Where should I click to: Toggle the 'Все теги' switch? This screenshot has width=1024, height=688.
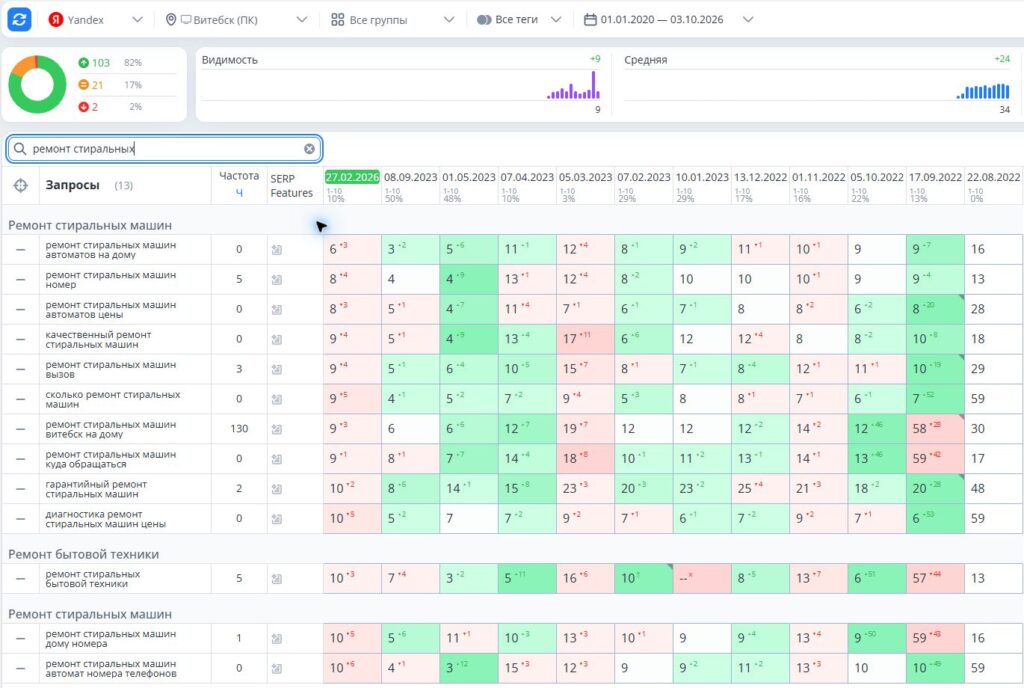point(484,20)
